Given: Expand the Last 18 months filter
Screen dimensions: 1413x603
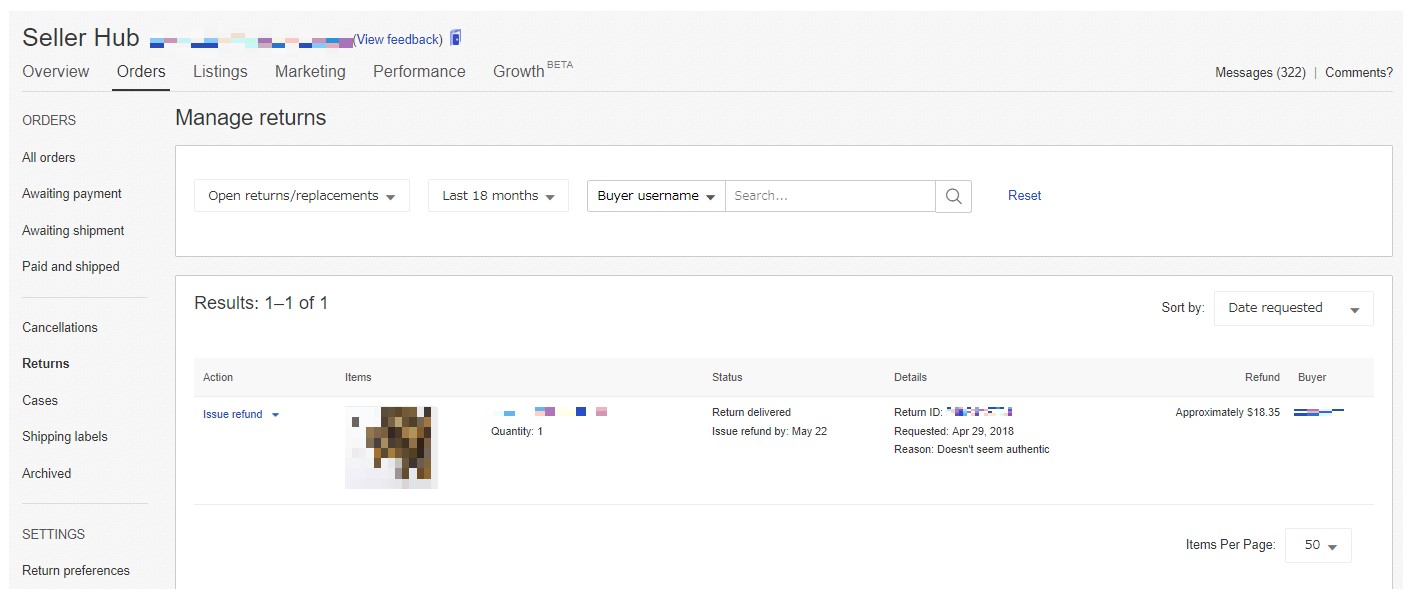Looking at the screenshot, I should click(498, 196).
